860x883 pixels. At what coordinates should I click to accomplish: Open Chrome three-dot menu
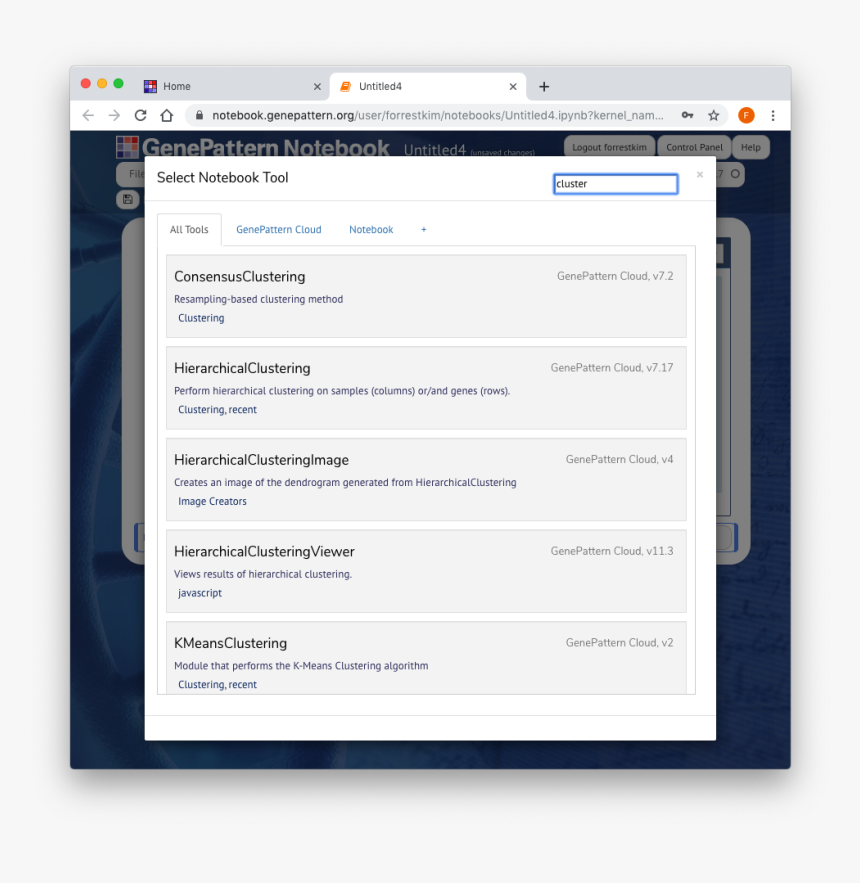pos(773,115)
